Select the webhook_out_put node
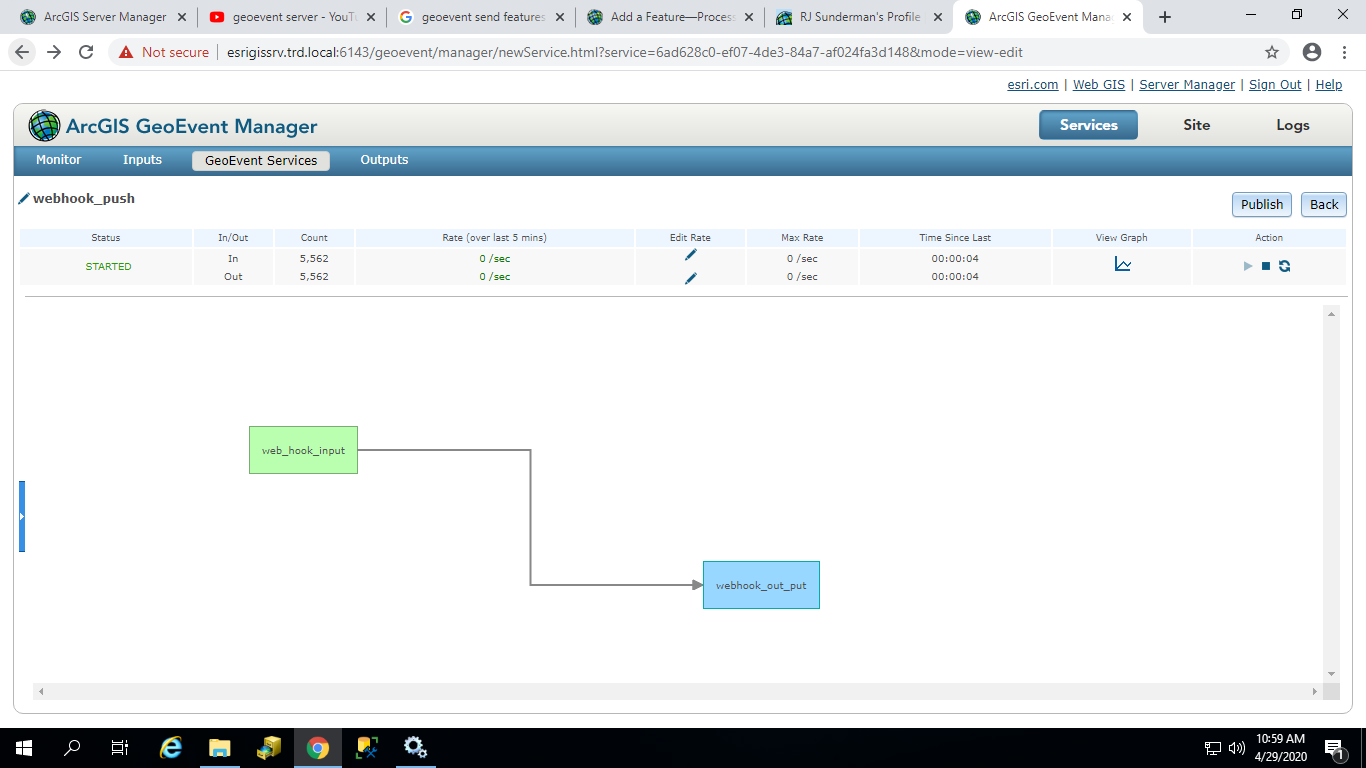Screen dimensions: 1366x768 761,585
